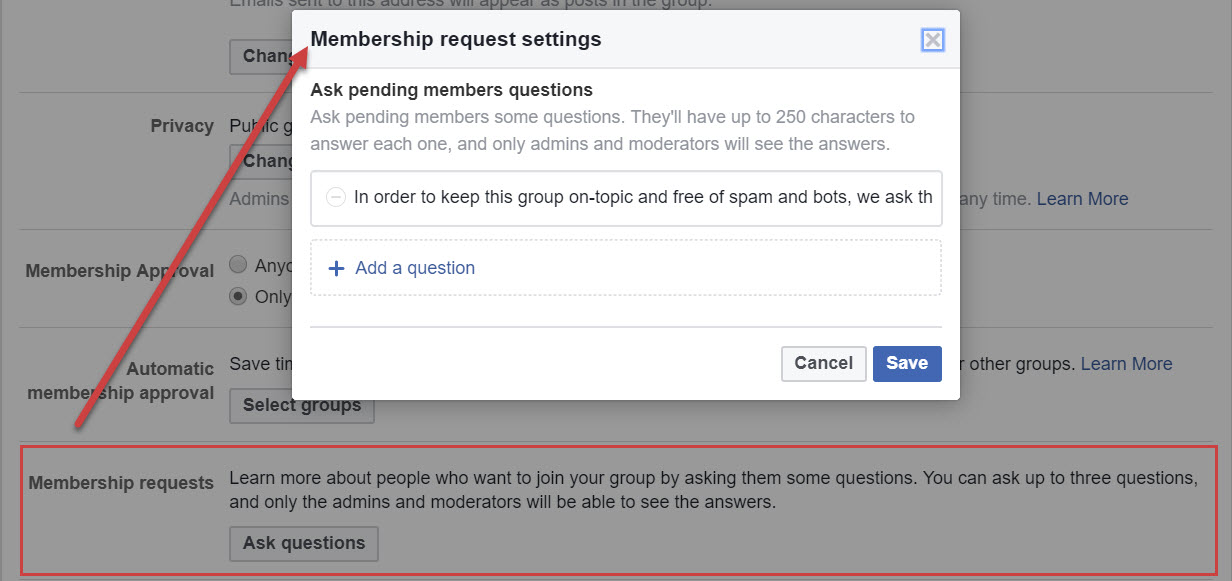Viewport: 1232px width, 581px height.
Task: Click the 'Membership Approval' row label
Action: pyautogui.click(x=119, y=271)
